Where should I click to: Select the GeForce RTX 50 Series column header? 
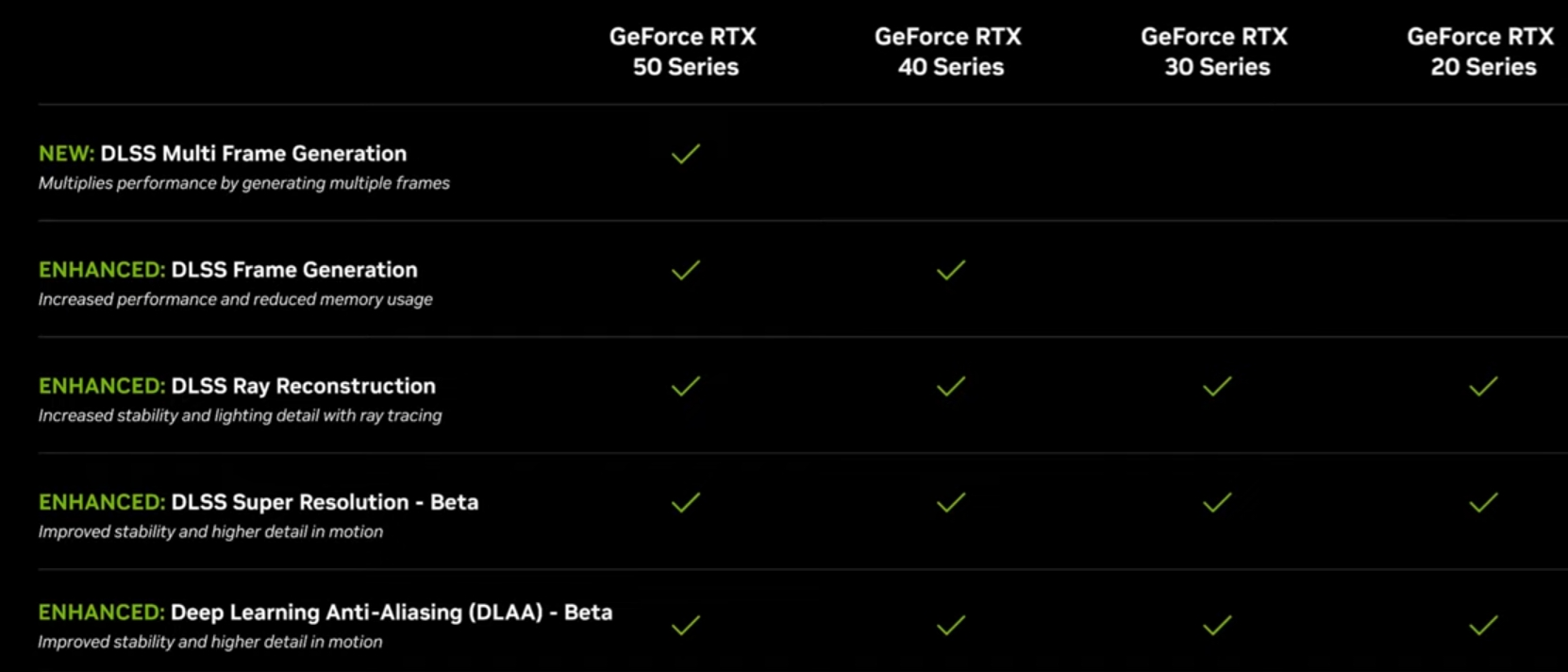tap(684, 52)
